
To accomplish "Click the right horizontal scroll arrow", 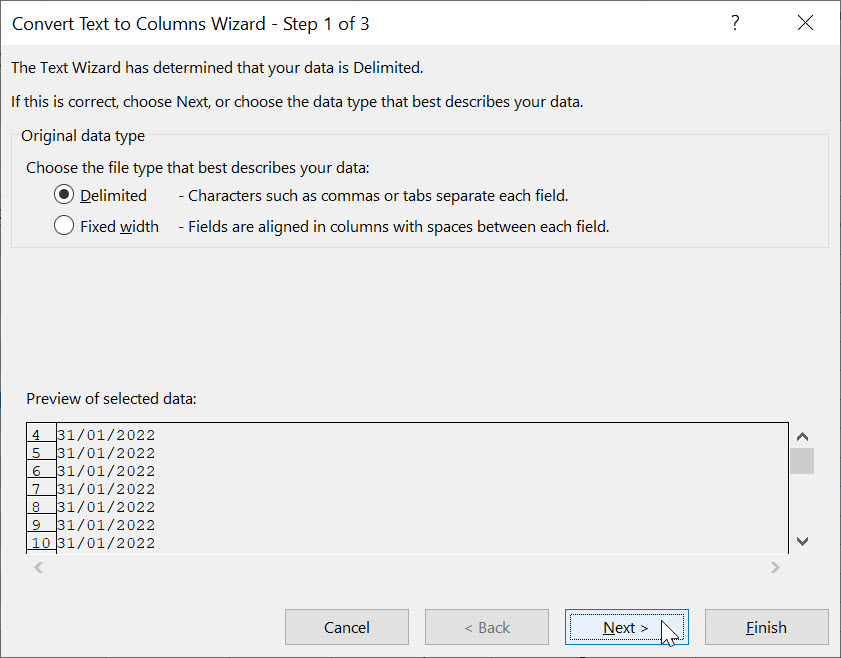I will point(775,567).
